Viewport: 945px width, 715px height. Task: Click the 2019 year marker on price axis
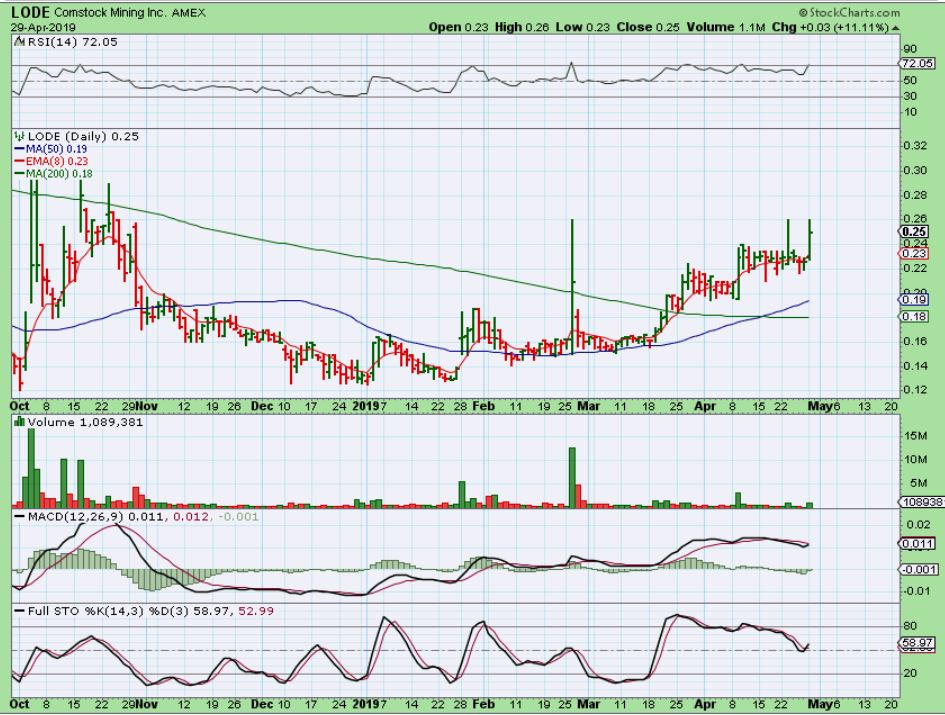click(370, 405)
